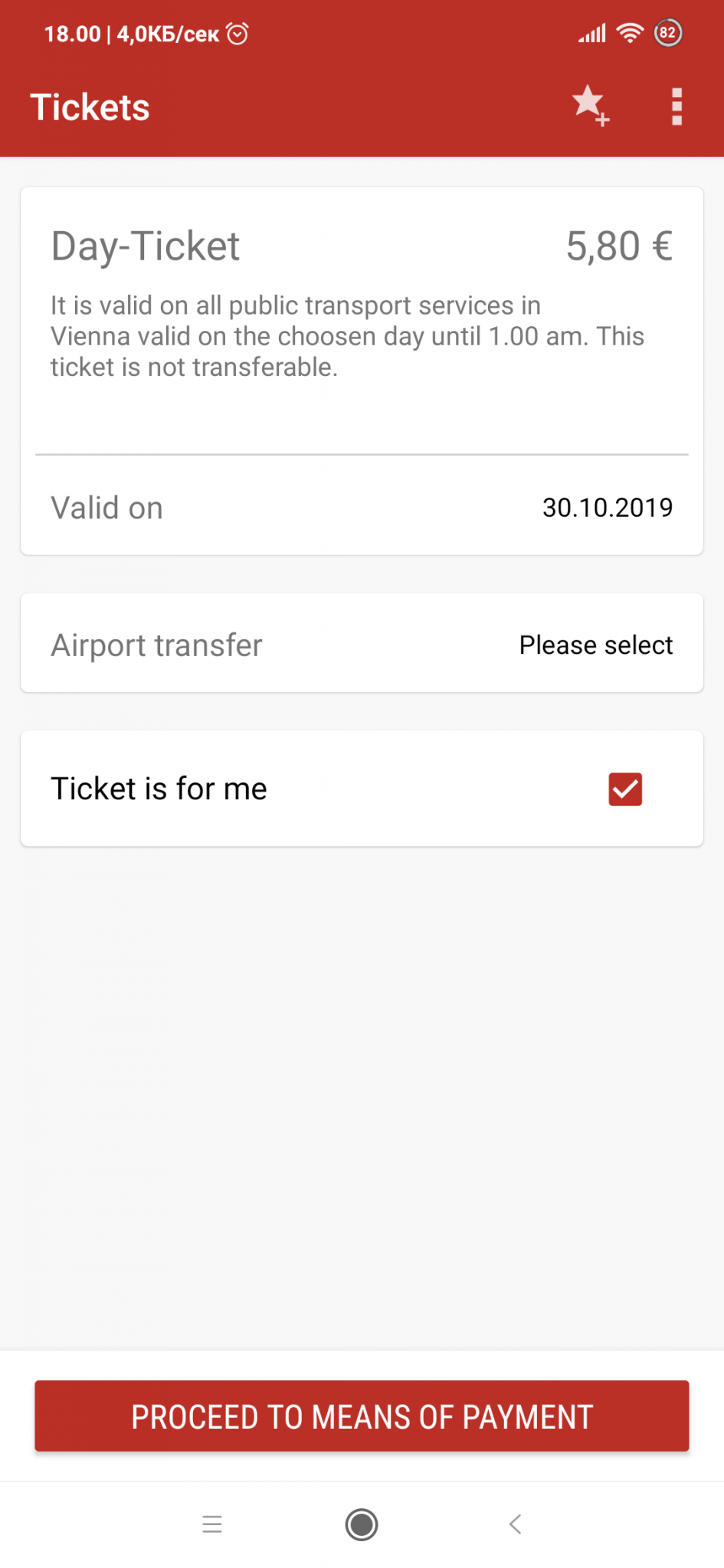Tap the Day-Ticket title
This screenshot has width=724, height=1568.
pyautogui.click(x=146, y=247)
